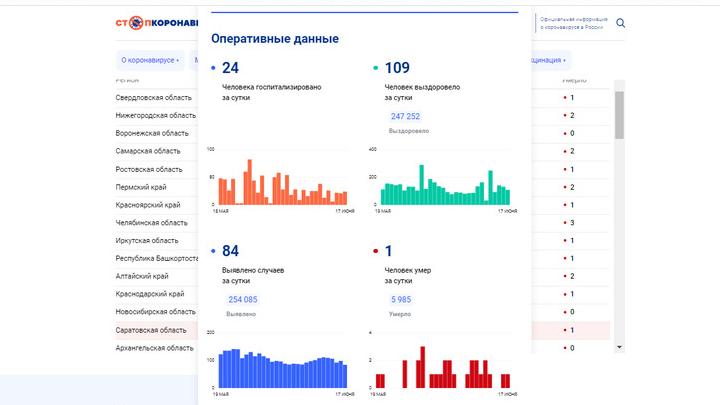Click Нижегородская область region row
The height and width of the screenshot is (405, 720).
tap(155, 116)
